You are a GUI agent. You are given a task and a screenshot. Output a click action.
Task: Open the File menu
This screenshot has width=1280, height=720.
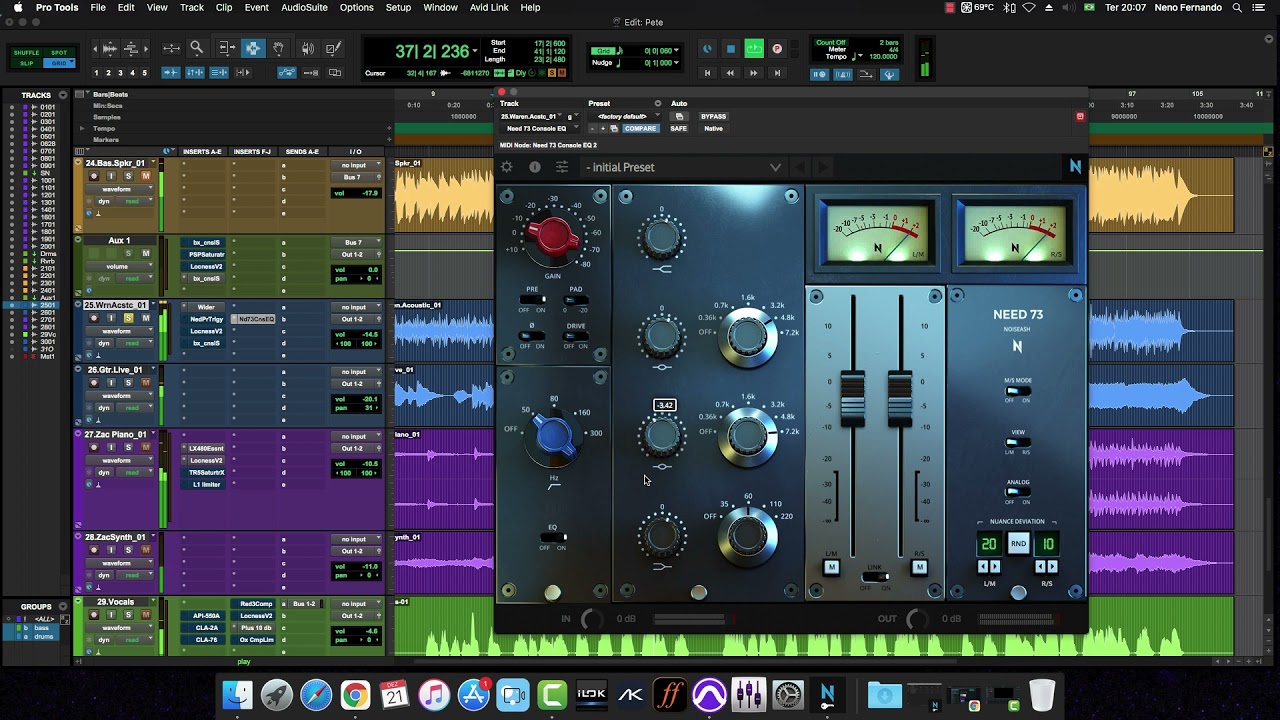[98, 7]
